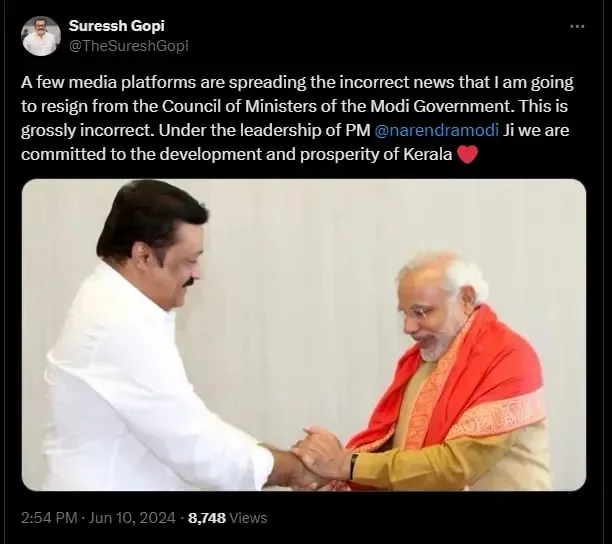This screenshot has height=544, width=612.
Task: Click Suressh Gopi's round profile avatar
Action: click(41, 36)
